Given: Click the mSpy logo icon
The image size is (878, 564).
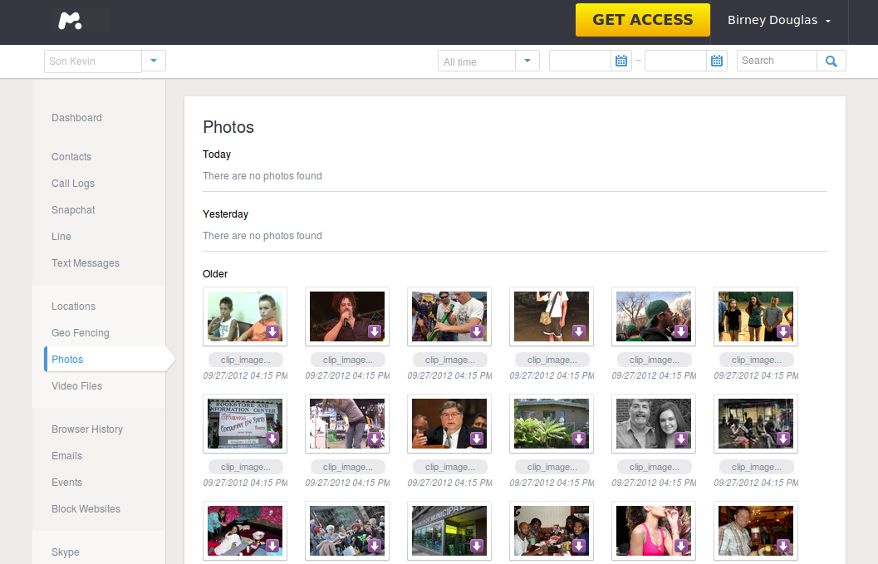Looking at the screenshot, I should point(70,21).
